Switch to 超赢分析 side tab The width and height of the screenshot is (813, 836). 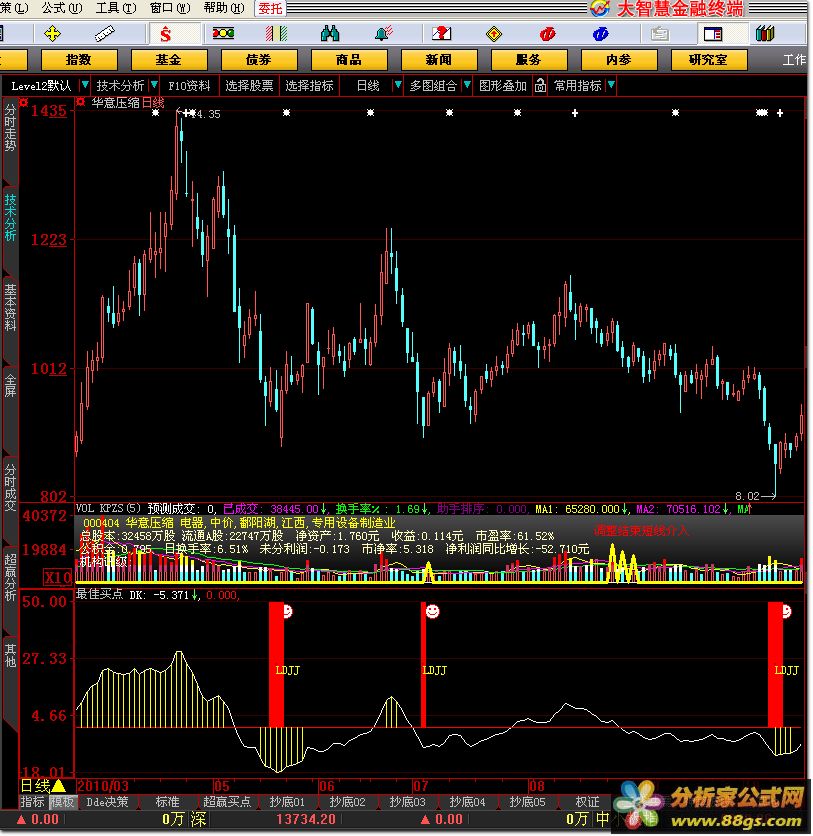pos(10,577)
